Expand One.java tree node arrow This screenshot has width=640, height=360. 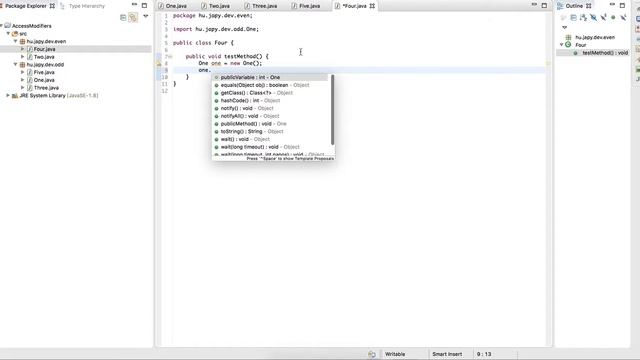click(x=22, y=80)
